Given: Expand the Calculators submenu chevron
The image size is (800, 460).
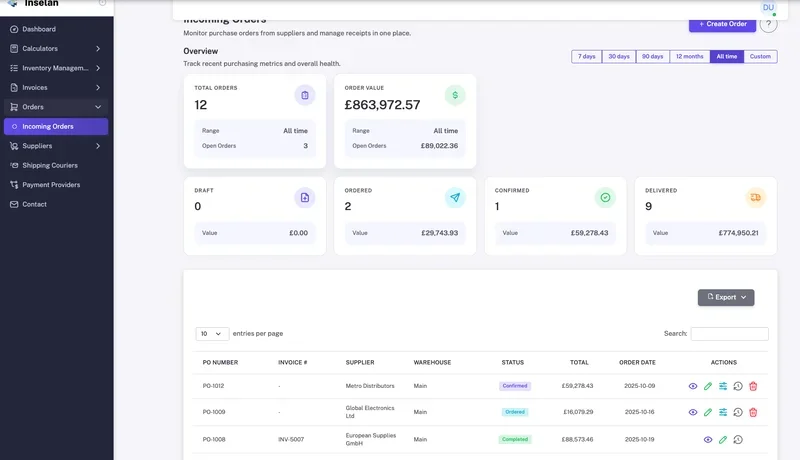Looking at the screenshot, I should (x=98, y=48).
